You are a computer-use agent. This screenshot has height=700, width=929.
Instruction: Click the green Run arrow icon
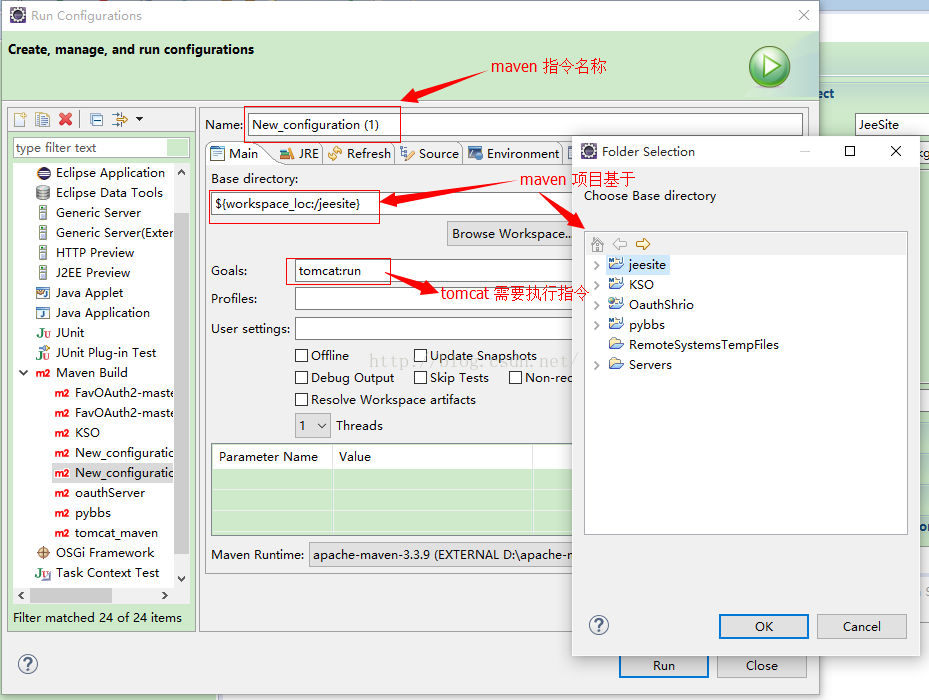pos(769,66)
